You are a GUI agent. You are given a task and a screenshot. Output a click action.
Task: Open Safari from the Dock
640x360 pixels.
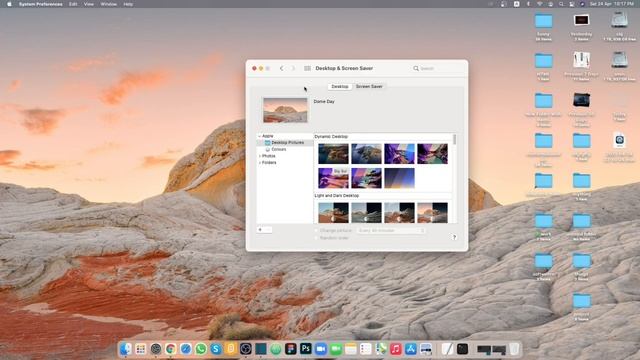pyautogui.click(x=186, y=349)
